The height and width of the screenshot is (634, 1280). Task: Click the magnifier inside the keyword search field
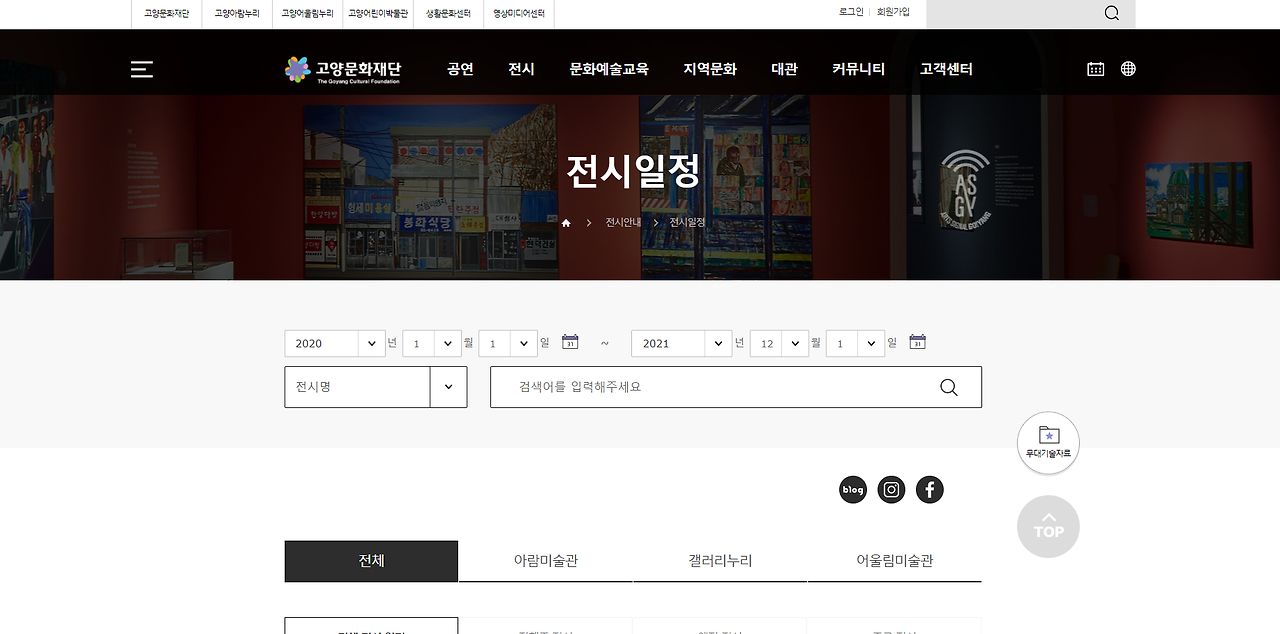(x=947, y=387)
